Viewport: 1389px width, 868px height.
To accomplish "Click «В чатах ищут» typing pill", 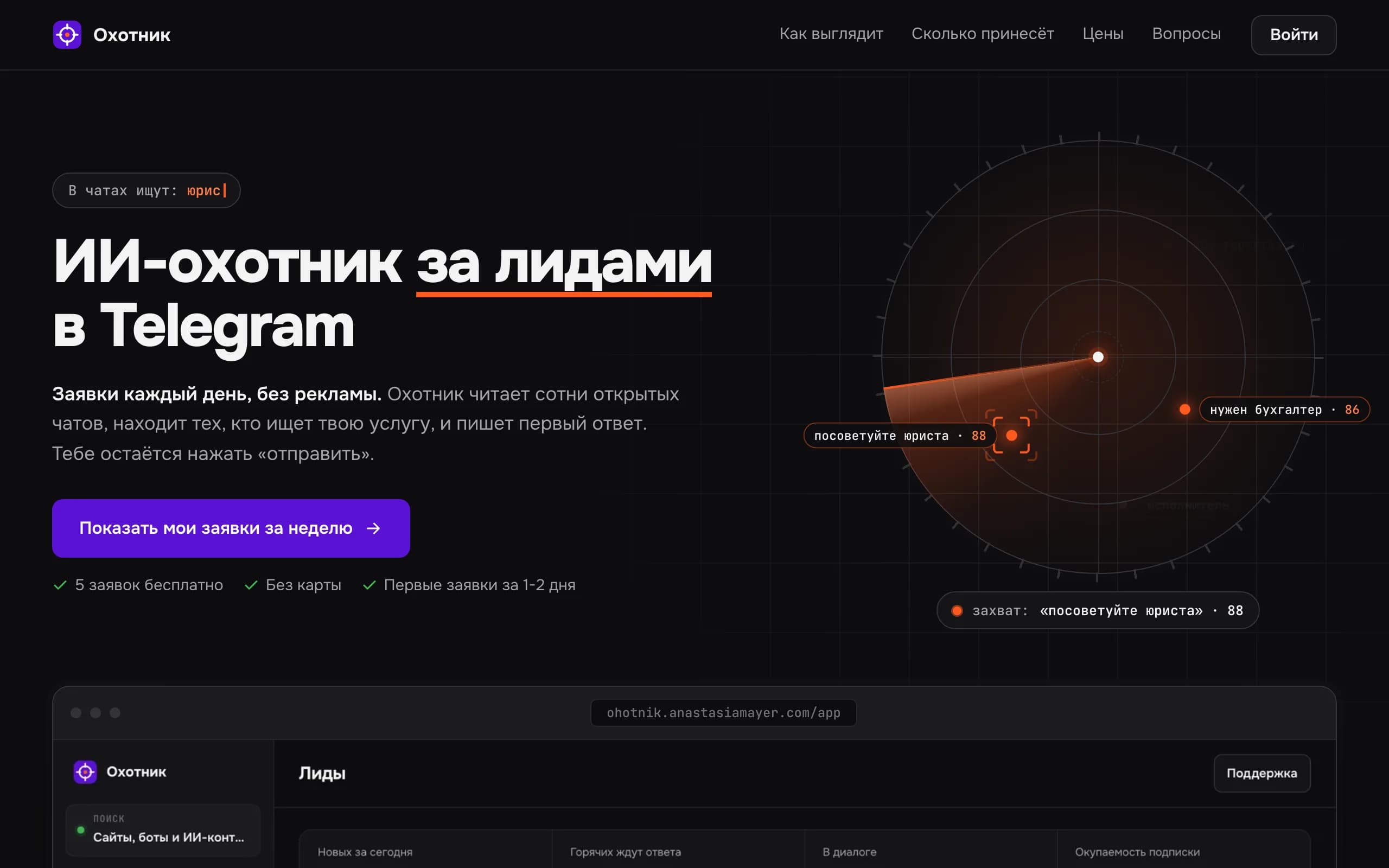I will coord(146,190).
